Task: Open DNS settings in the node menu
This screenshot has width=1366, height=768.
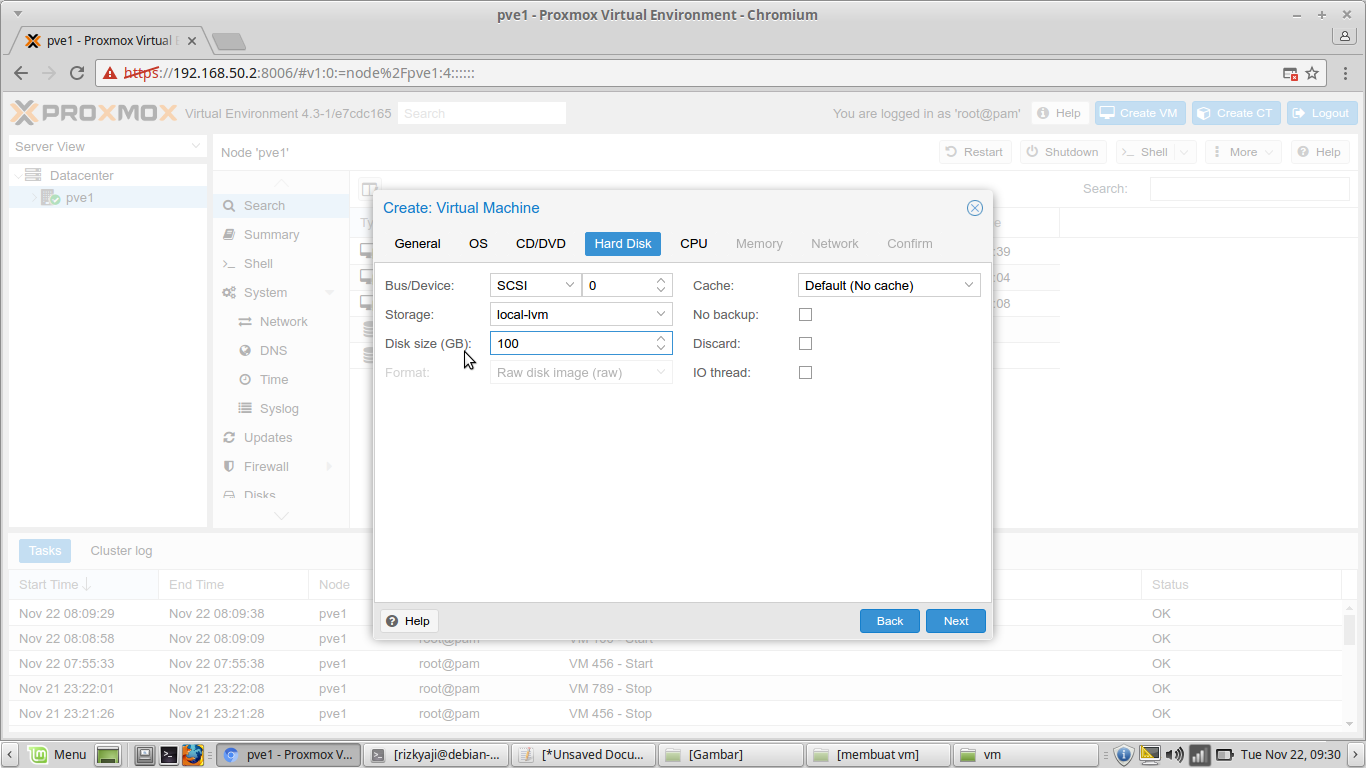Action: tap(274, 351)
